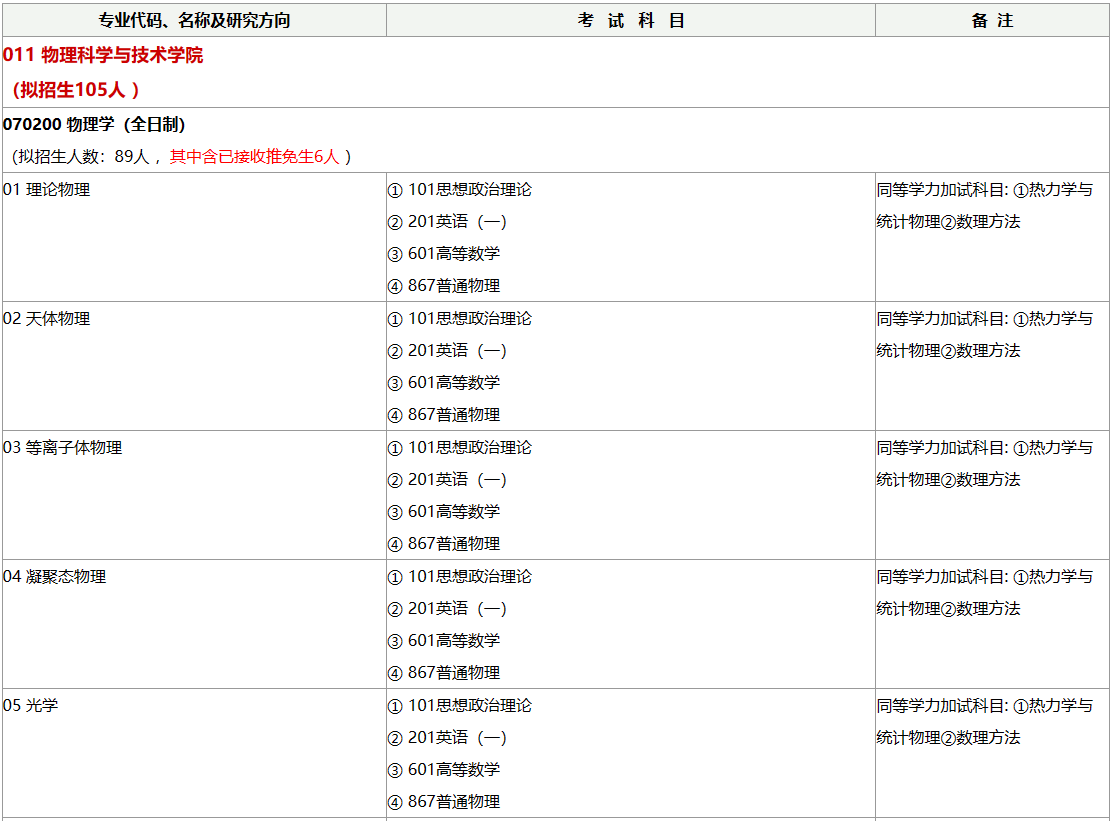Click '867普通物理' in the 等离子体物理 row
This screenshot has height=821, width=1117.
pos(454,544)
